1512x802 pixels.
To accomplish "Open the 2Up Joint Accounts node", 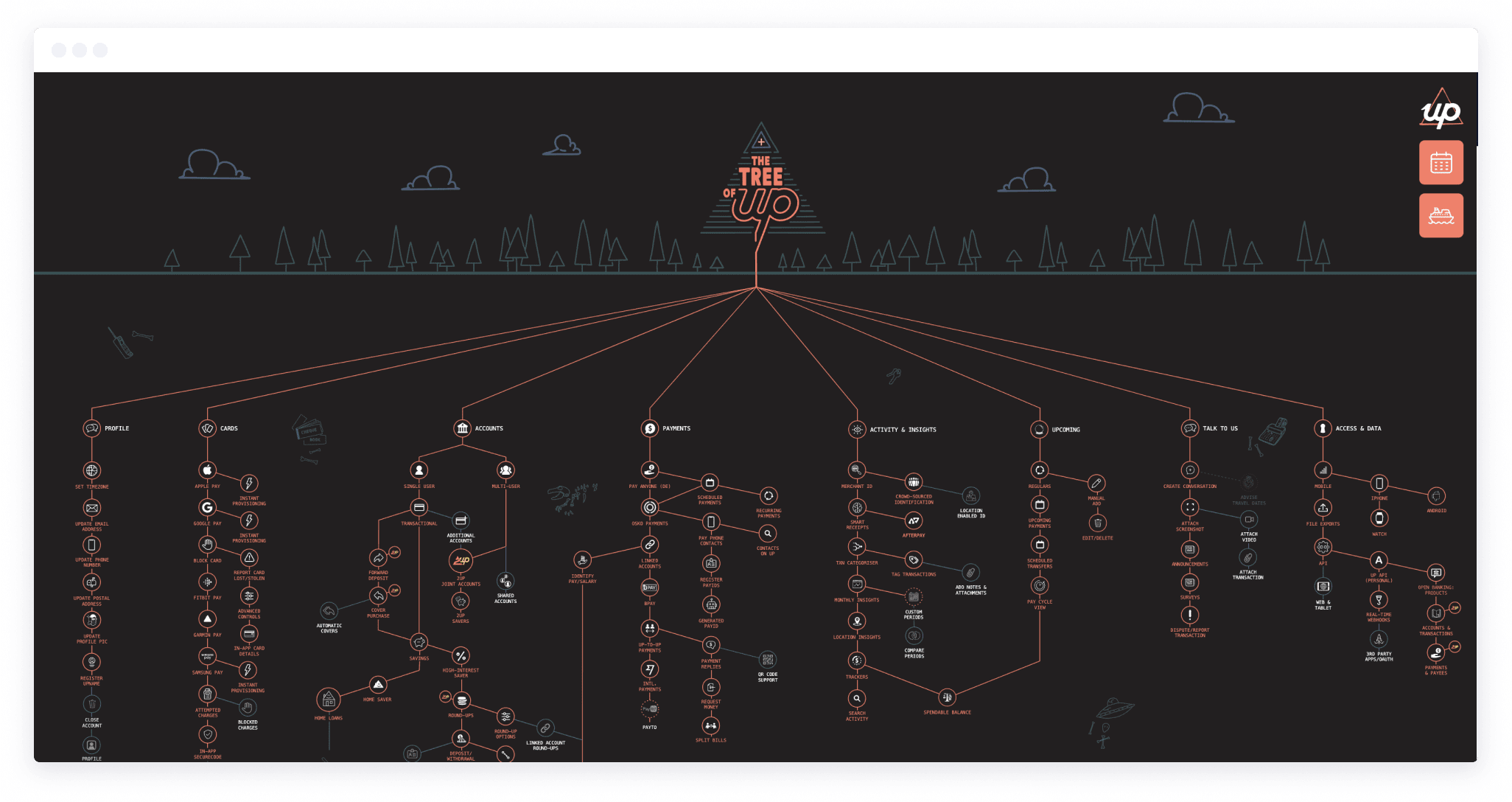I will point(461,561).
